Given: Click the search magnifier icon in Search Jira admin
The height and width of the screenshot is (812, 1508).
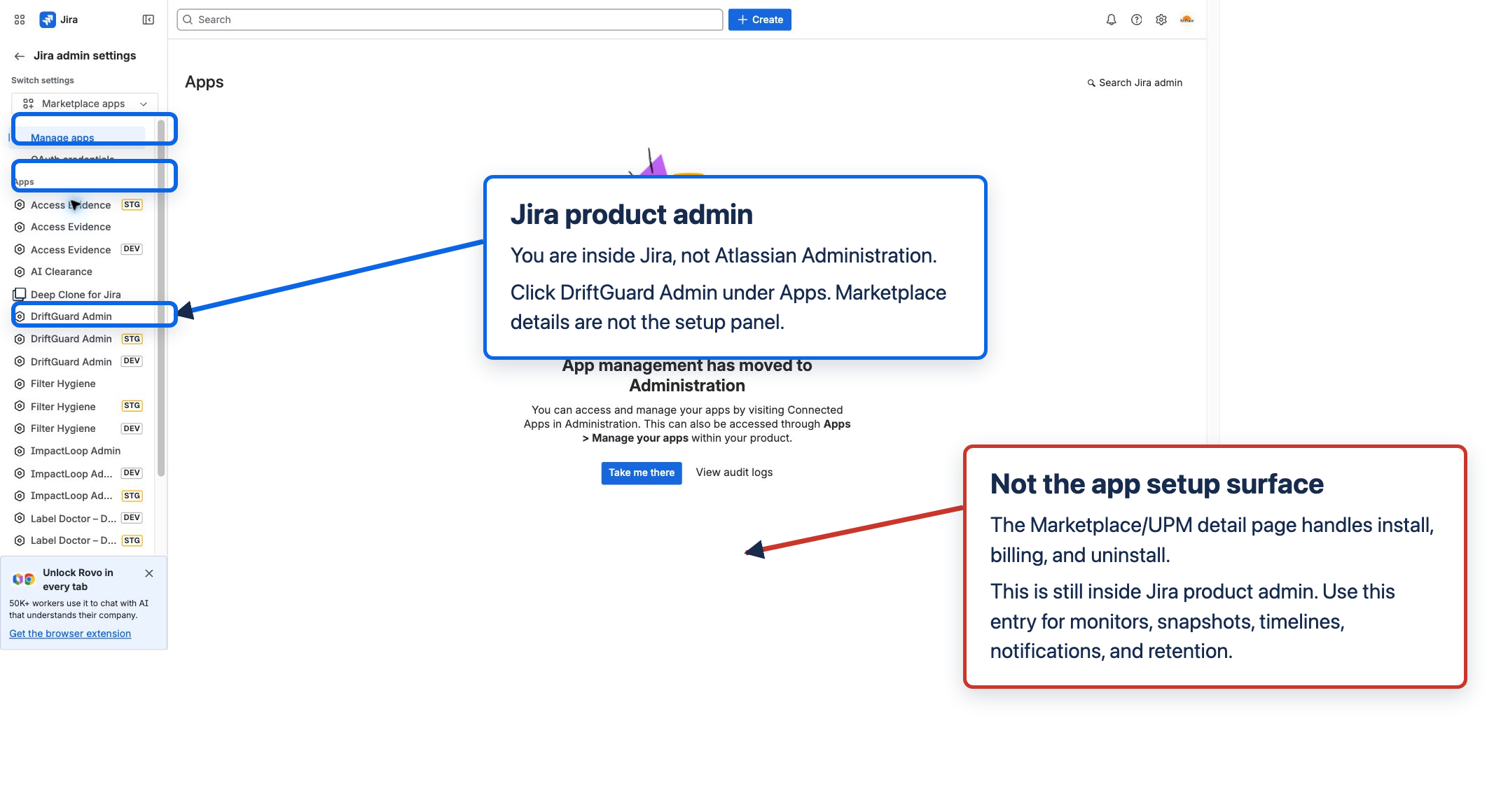Looking at the screenshot, I should [x=1091, y=83].
